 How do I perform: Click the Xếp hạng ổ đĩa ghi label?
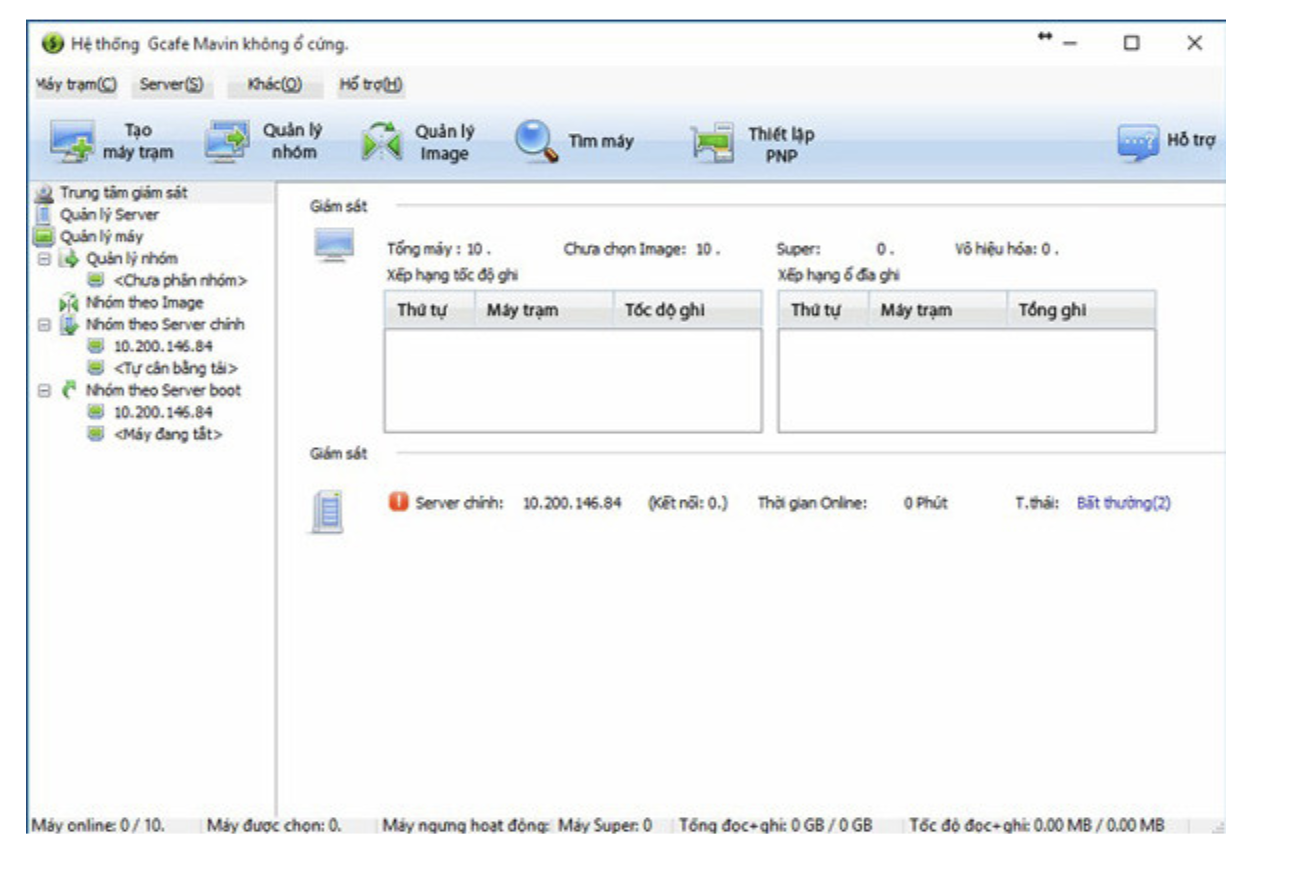(x=838, y=275)
